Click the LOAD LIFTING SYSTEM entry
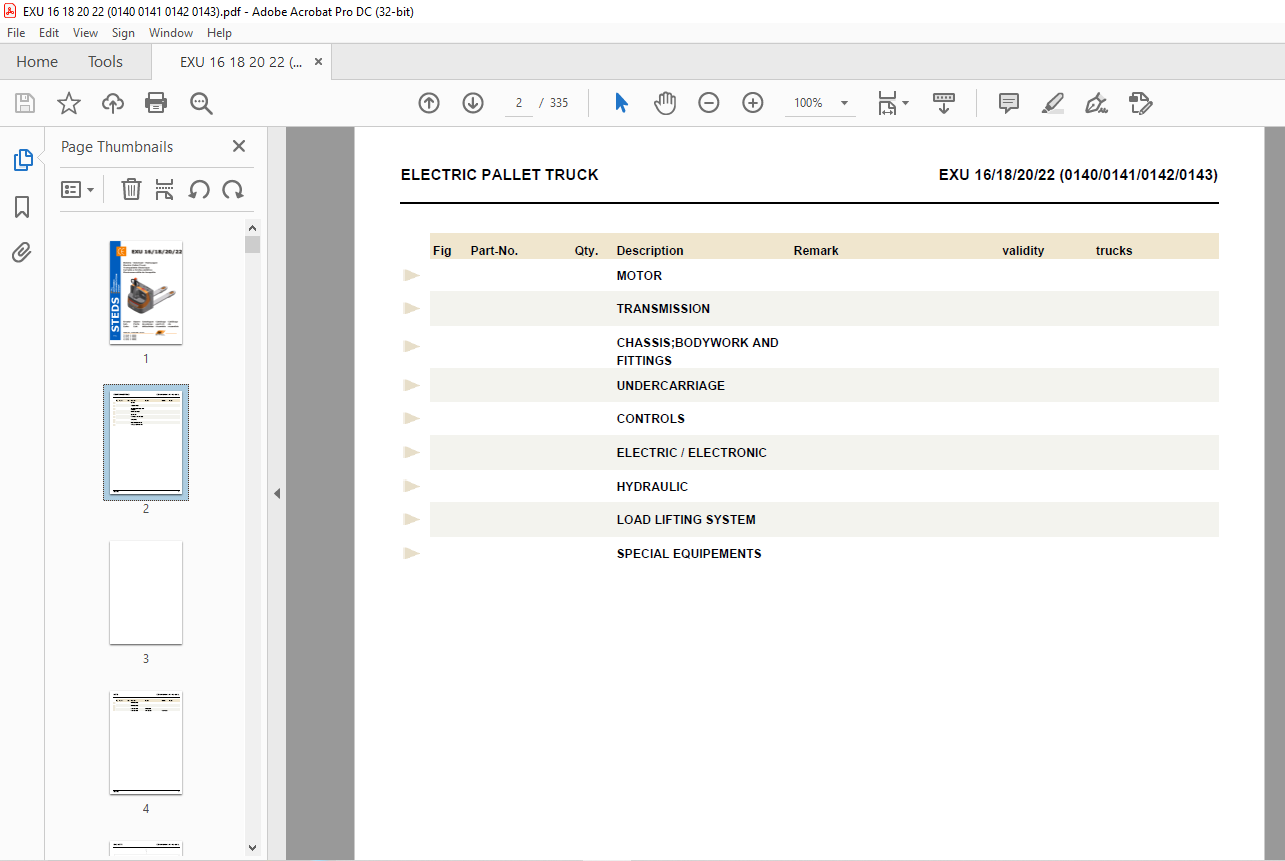This screenshot has width=1285, height=861. 686,520
